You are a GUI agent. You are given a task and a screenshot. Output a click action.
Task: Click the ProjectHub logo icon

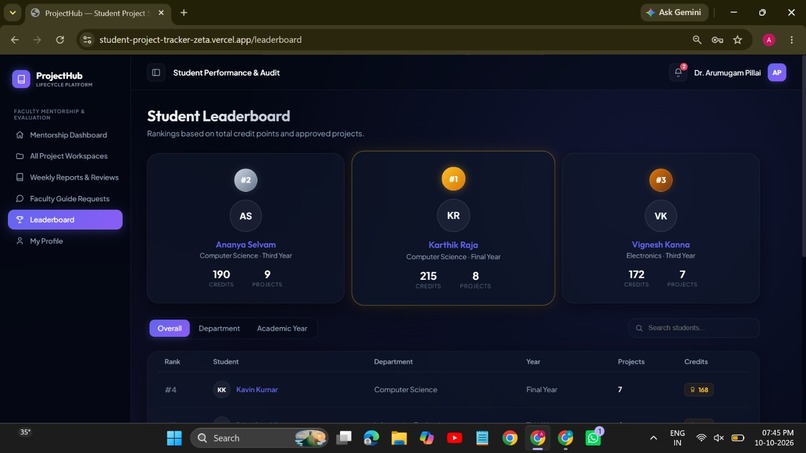21,79
